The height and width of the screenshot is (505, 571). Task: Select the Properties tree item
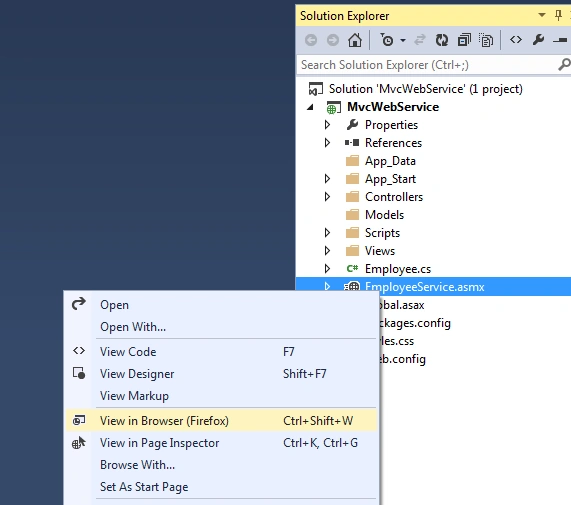point(391,125)
